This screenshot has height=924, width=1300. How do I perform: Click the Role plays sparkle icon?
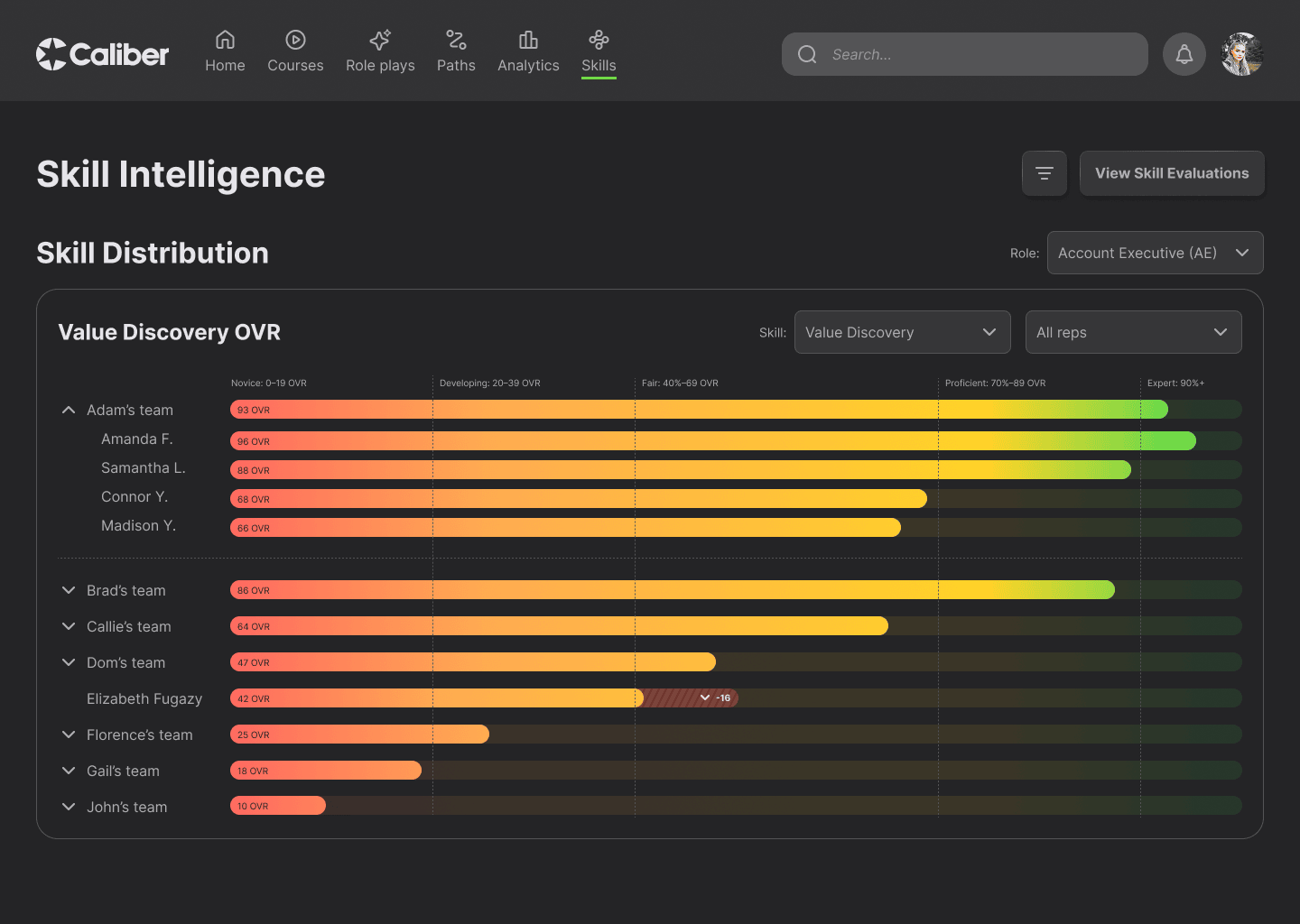point(380,40)
